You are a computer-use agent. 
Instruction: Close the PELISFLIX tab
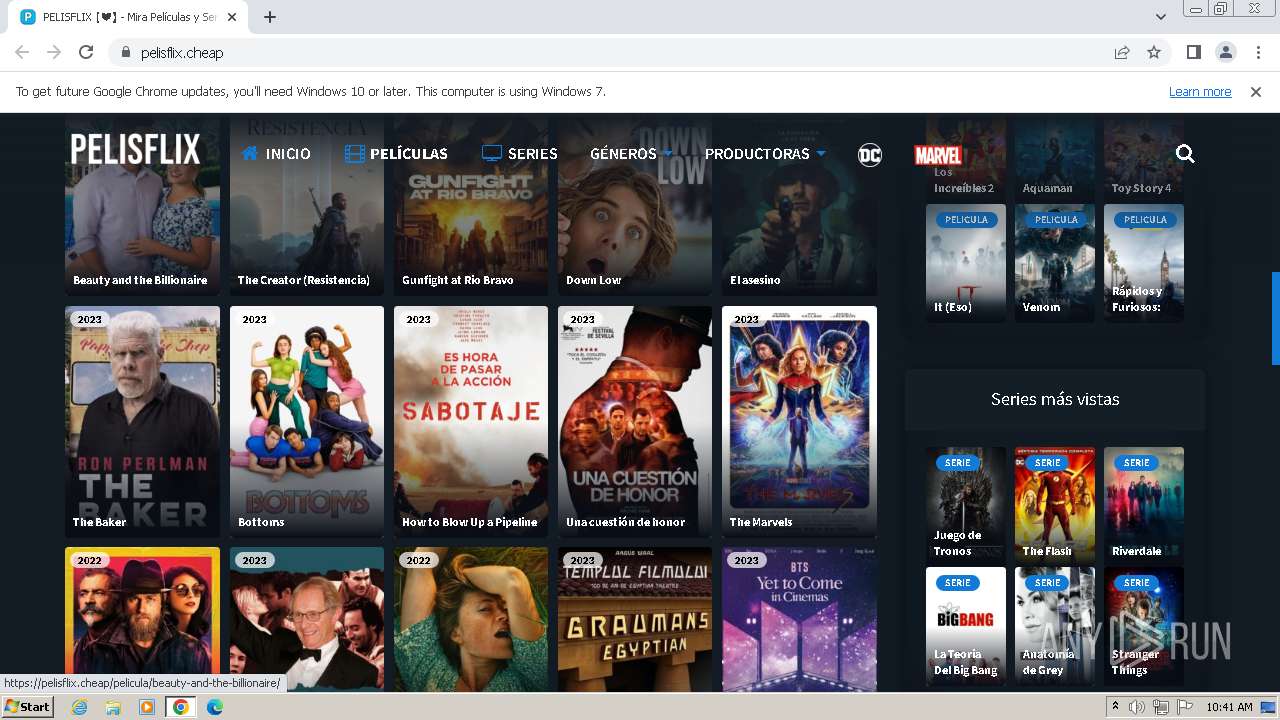click(232, 17)
